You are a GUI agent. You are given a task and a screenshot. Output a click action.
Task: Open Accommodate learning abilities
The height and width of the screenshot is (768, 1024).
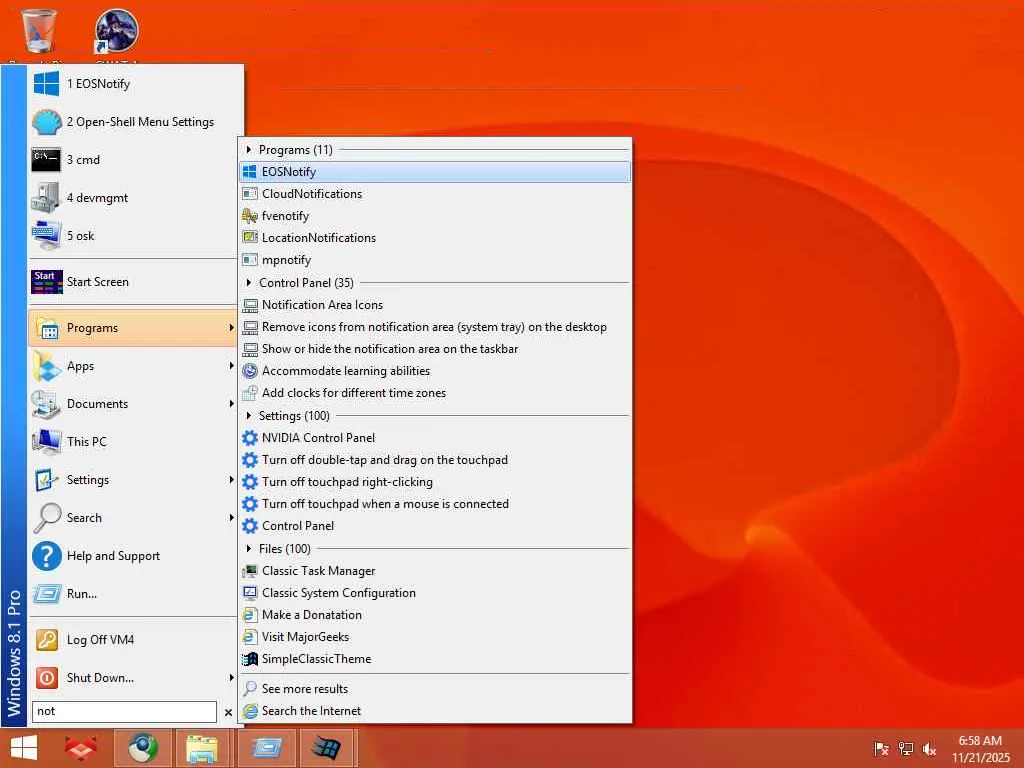tap(436, 371)
